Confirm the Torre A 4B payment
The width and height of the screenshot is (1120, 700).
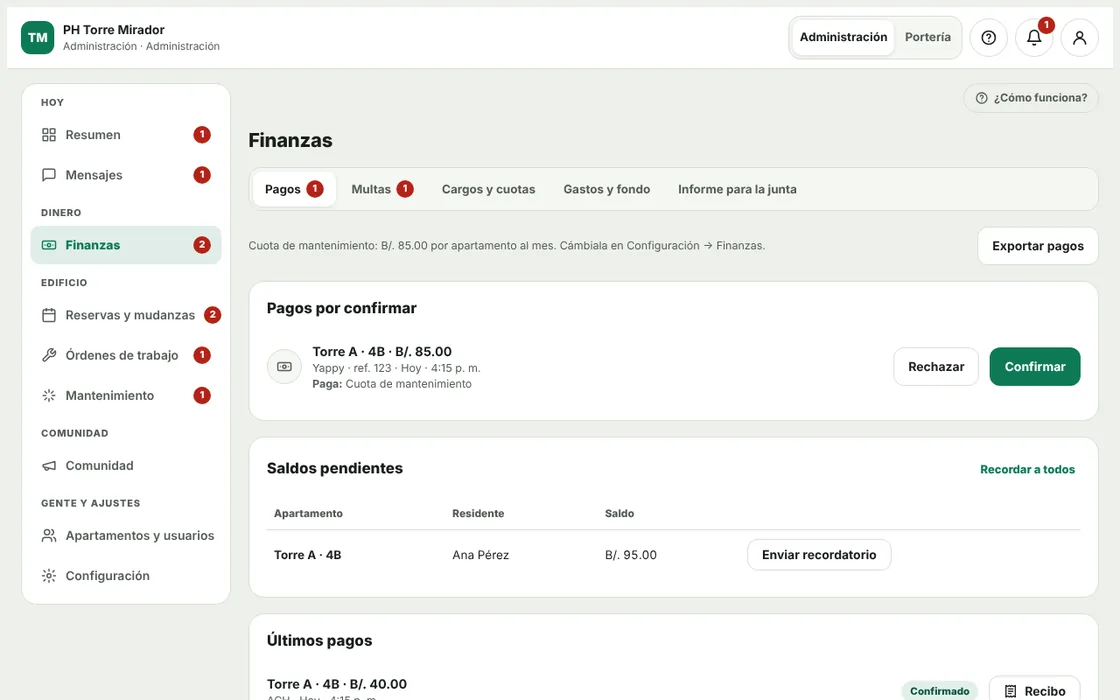click(x=1034, y=366)
